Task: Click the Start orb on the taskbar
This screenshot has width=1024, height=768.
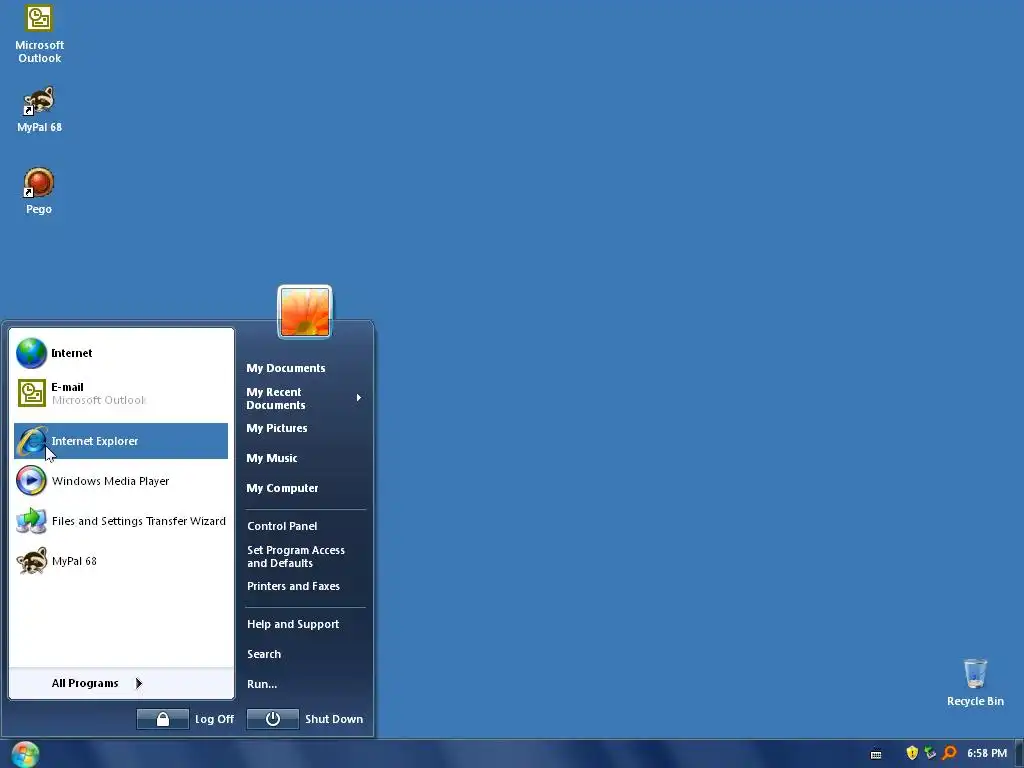Action: [x=25, y=754]
